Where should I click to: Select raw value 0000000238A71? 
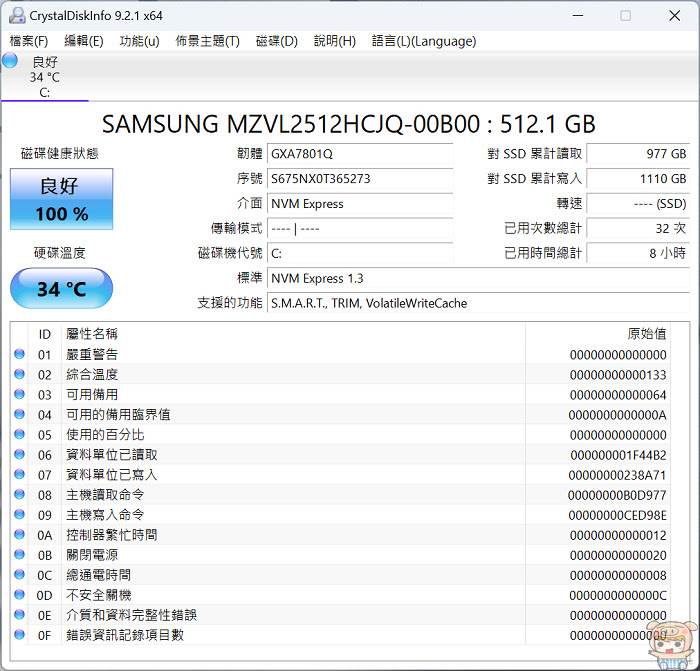pyautogui.click(x=618, y=475)
